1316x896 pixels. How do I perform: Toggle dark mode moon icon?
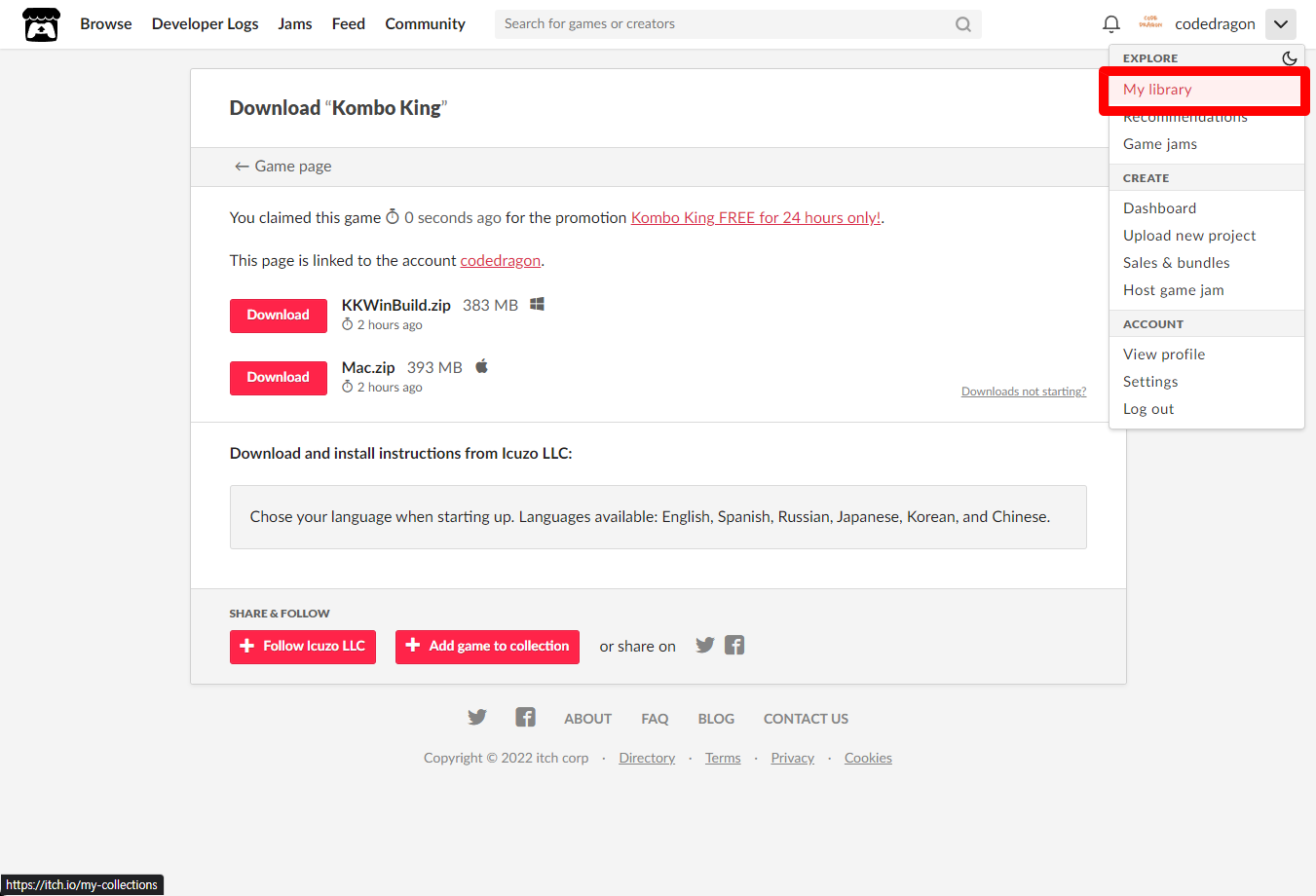1289,58
